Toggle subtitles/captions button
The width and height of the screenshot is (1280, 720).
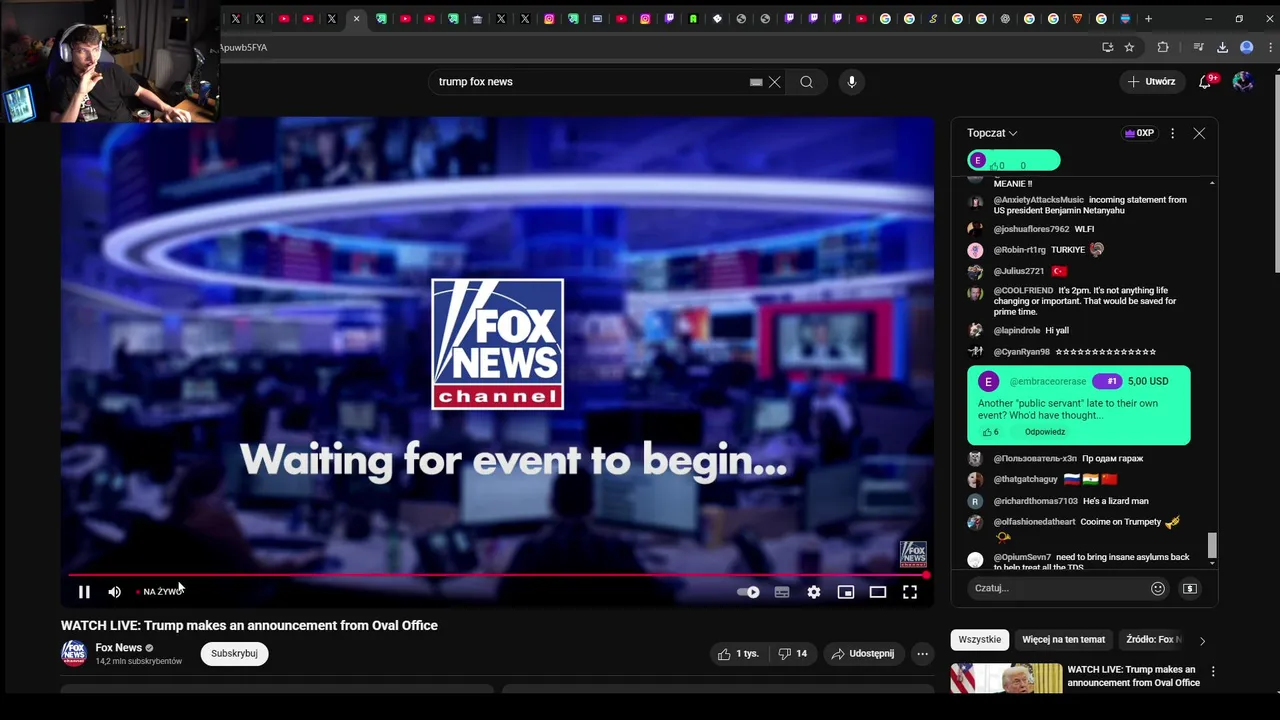pos(782,592)
